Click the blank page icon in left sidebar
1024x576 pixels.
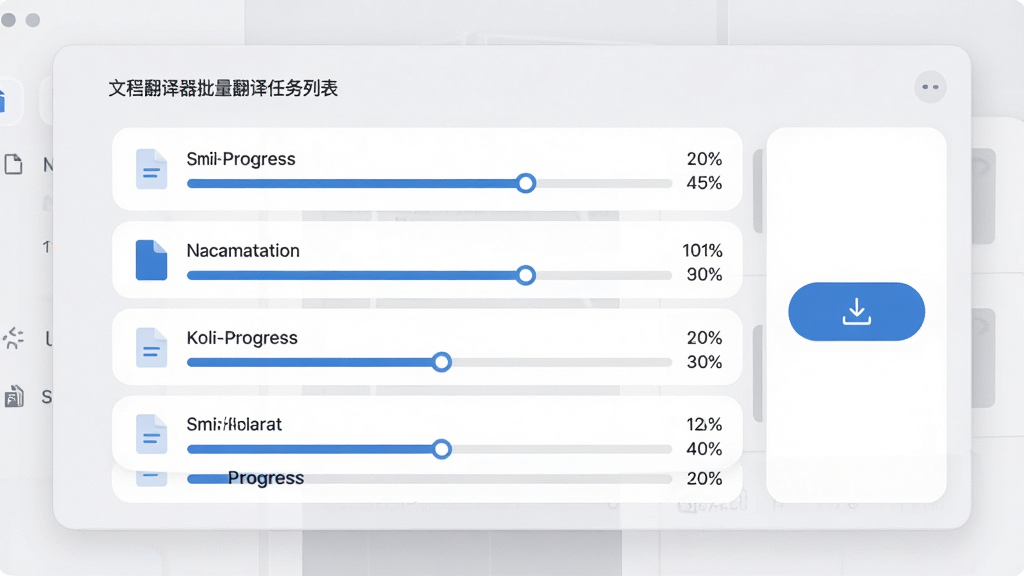pos(14,164)
